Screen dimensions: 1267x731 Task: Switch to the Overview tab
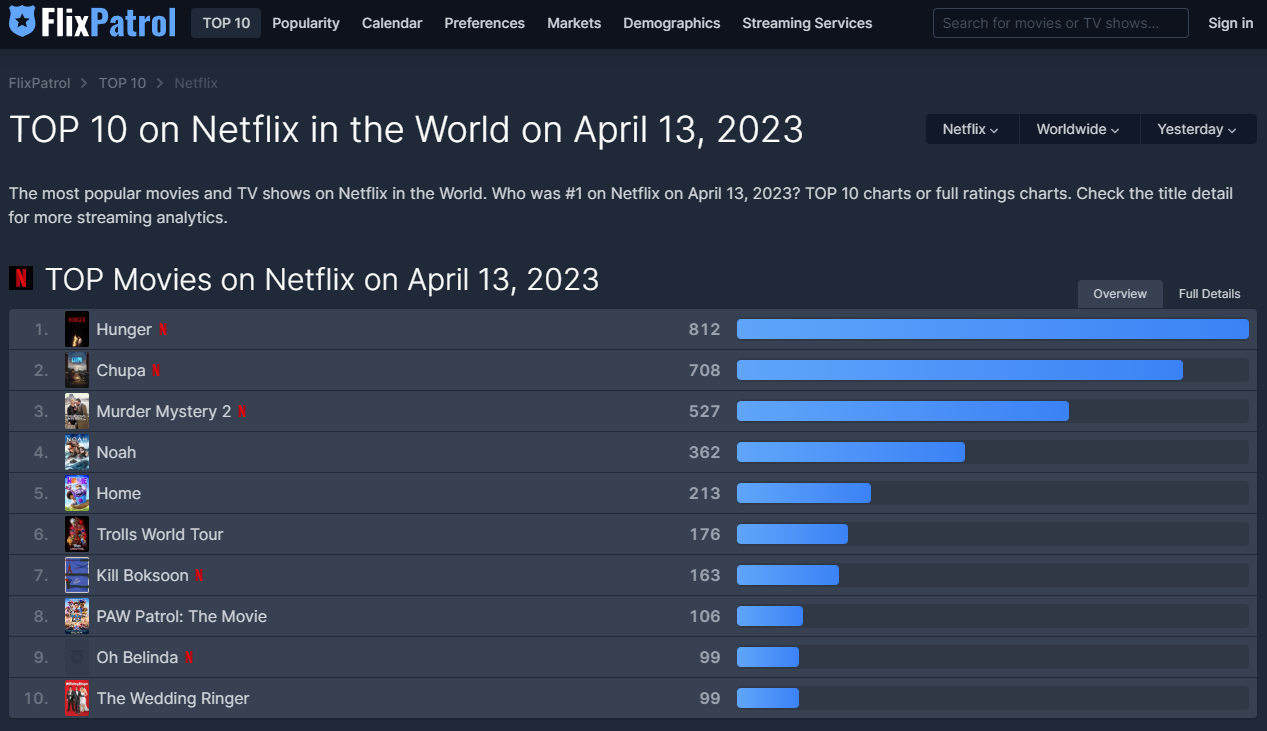(x=1120, y=294)
